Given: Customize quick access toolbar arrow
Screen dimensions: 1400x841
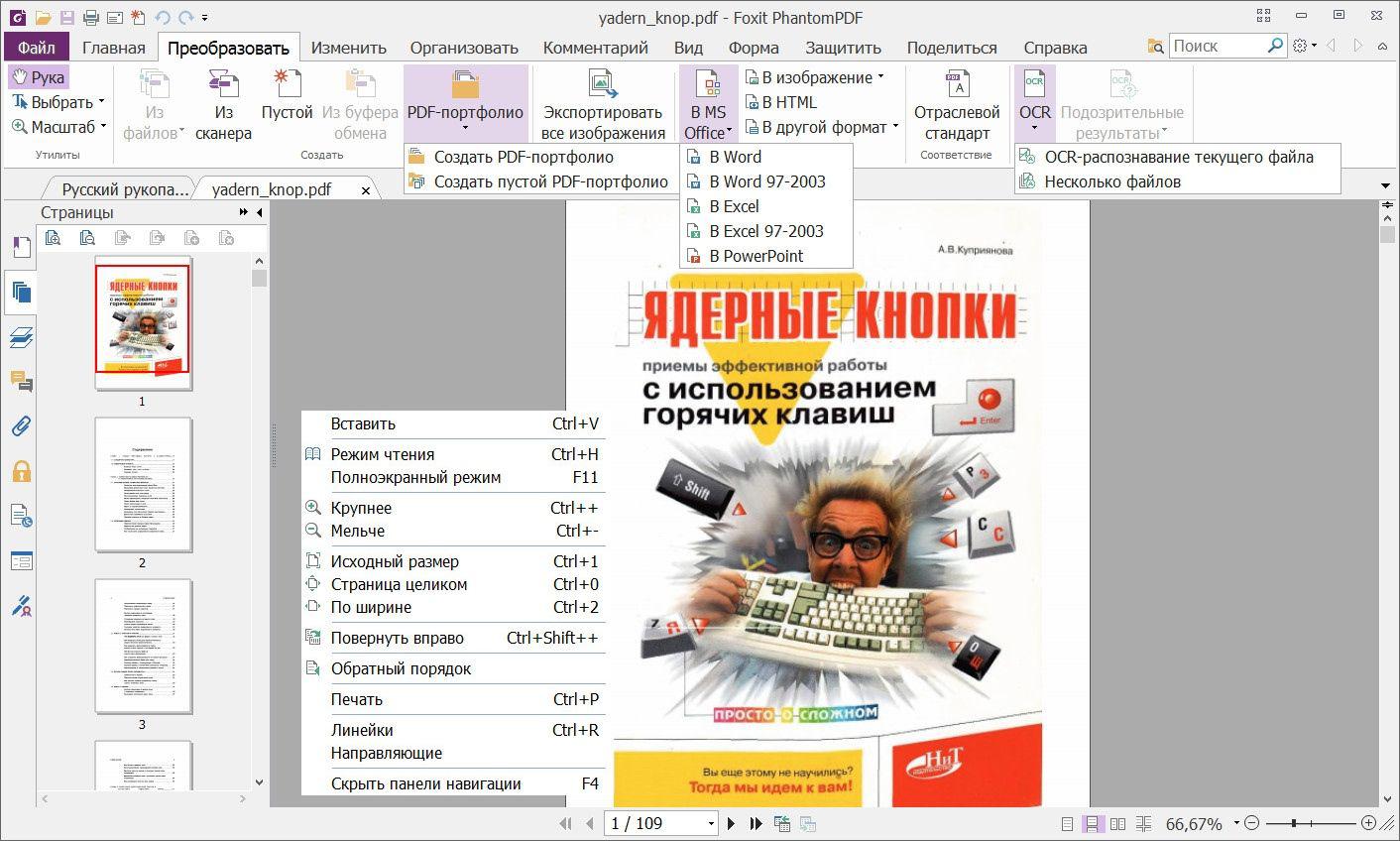Looking at the screenshot, I should (204, 18).
